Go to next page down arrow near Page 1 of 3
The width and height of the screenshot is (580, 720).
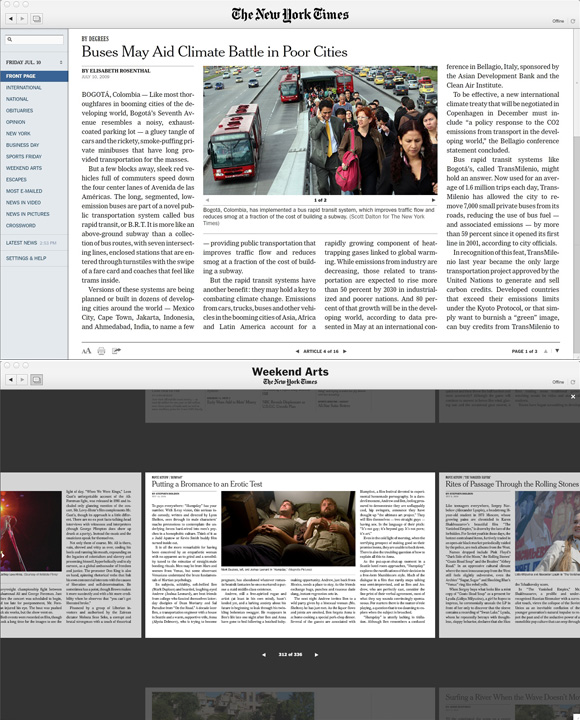point(557,351)
